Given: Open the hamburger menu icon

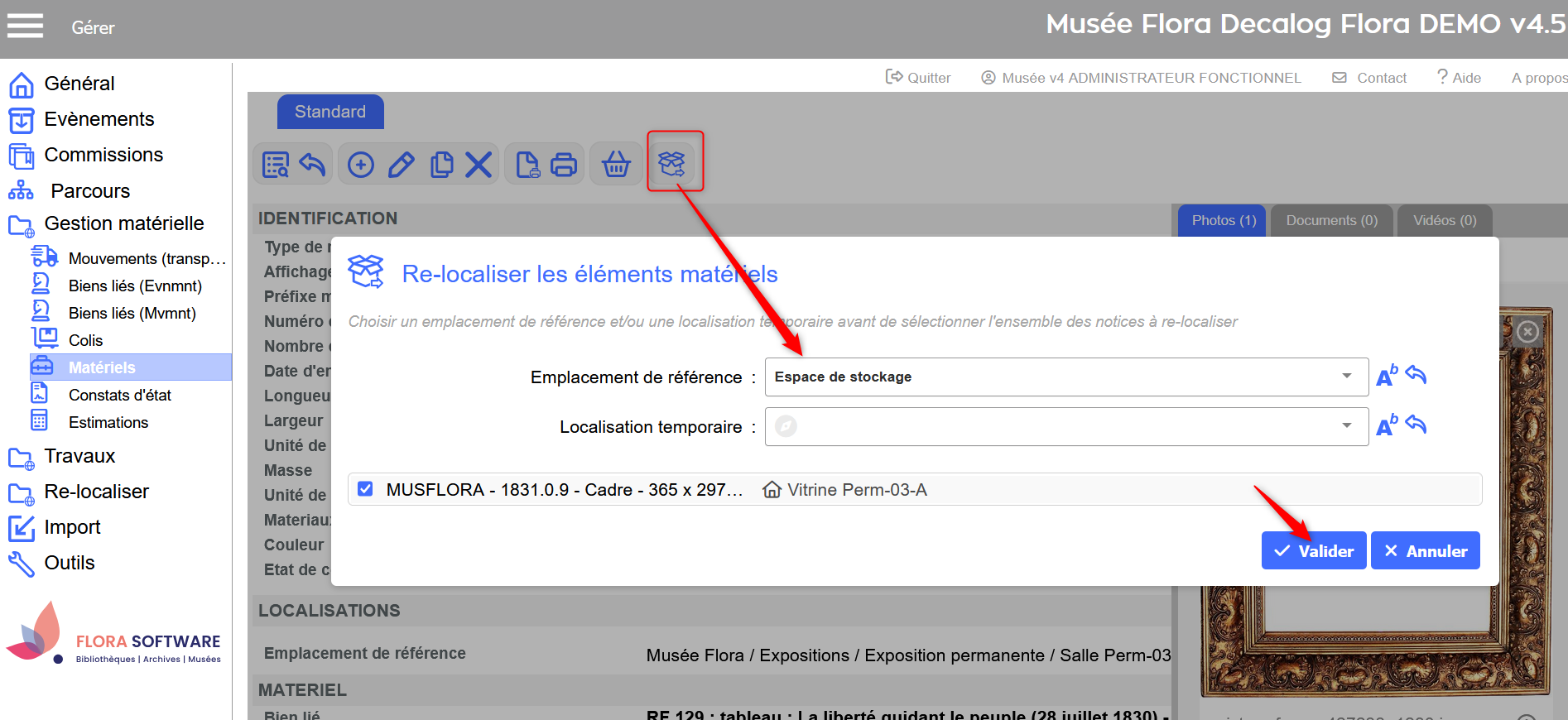Looking at the screenshot, I should tap(25, 26).
